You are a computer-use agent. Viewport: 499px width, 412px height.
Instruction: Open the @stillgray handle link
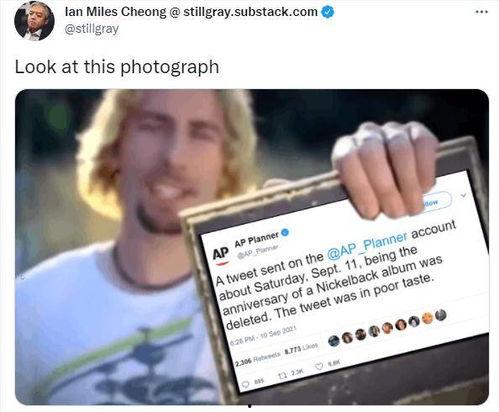click(91, 29)
